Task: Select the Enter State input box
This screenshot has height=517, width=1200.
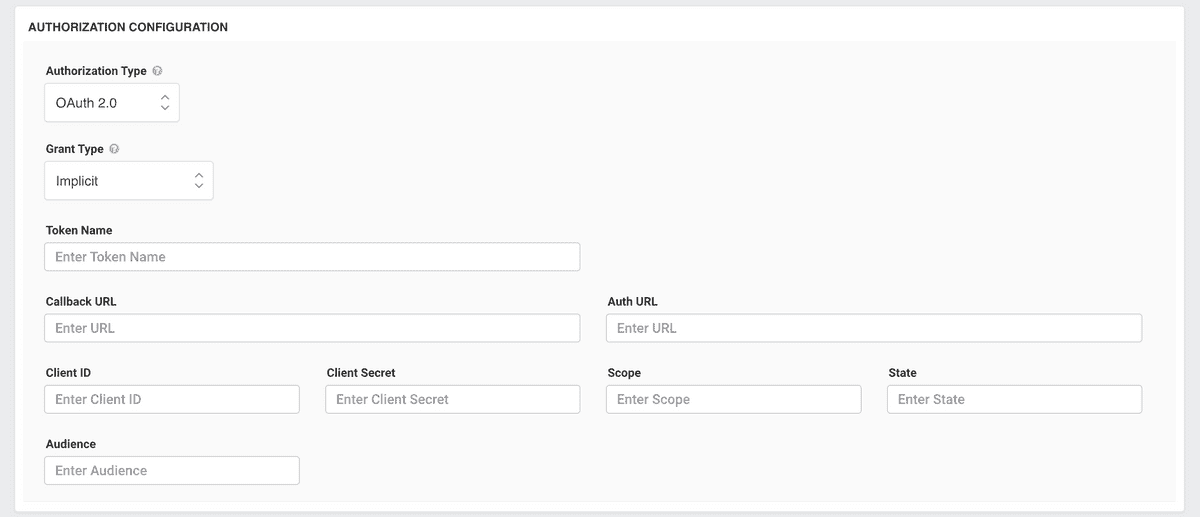Action: tap(1014, 399)
